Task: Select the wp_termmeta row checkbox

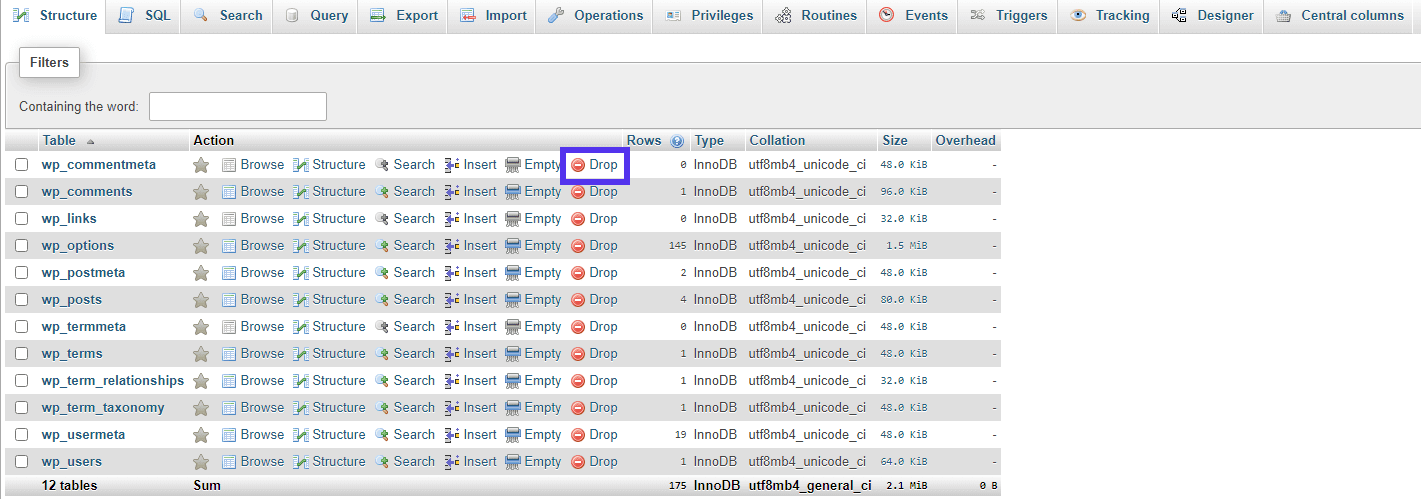Action: point(22,327)
